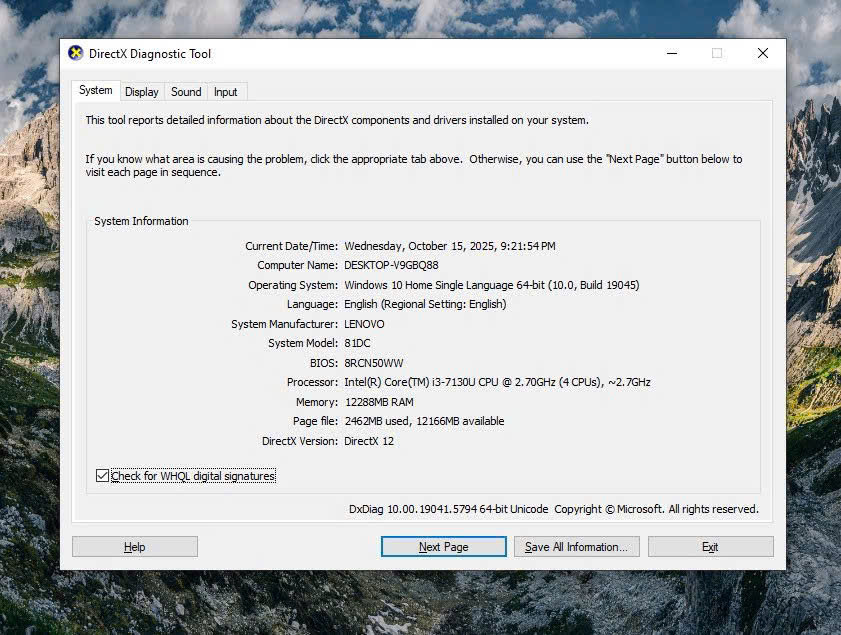Viewport: 841px width, 635px height.
Task: Close the DirectX Diagnostic Tool window
Action: pos(763,54)
